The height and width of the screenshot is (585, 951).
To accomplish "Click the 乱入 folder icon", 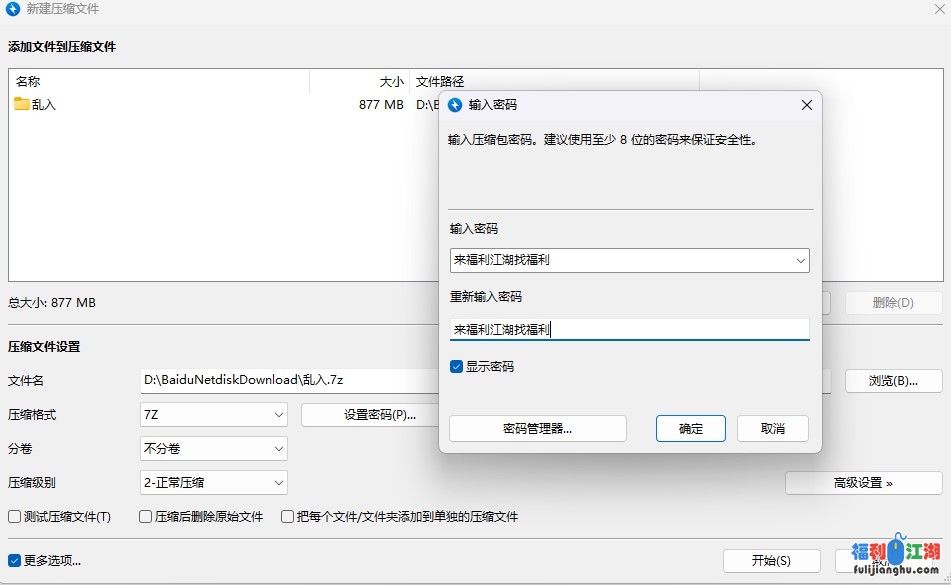I will click(x=20, y=102).
